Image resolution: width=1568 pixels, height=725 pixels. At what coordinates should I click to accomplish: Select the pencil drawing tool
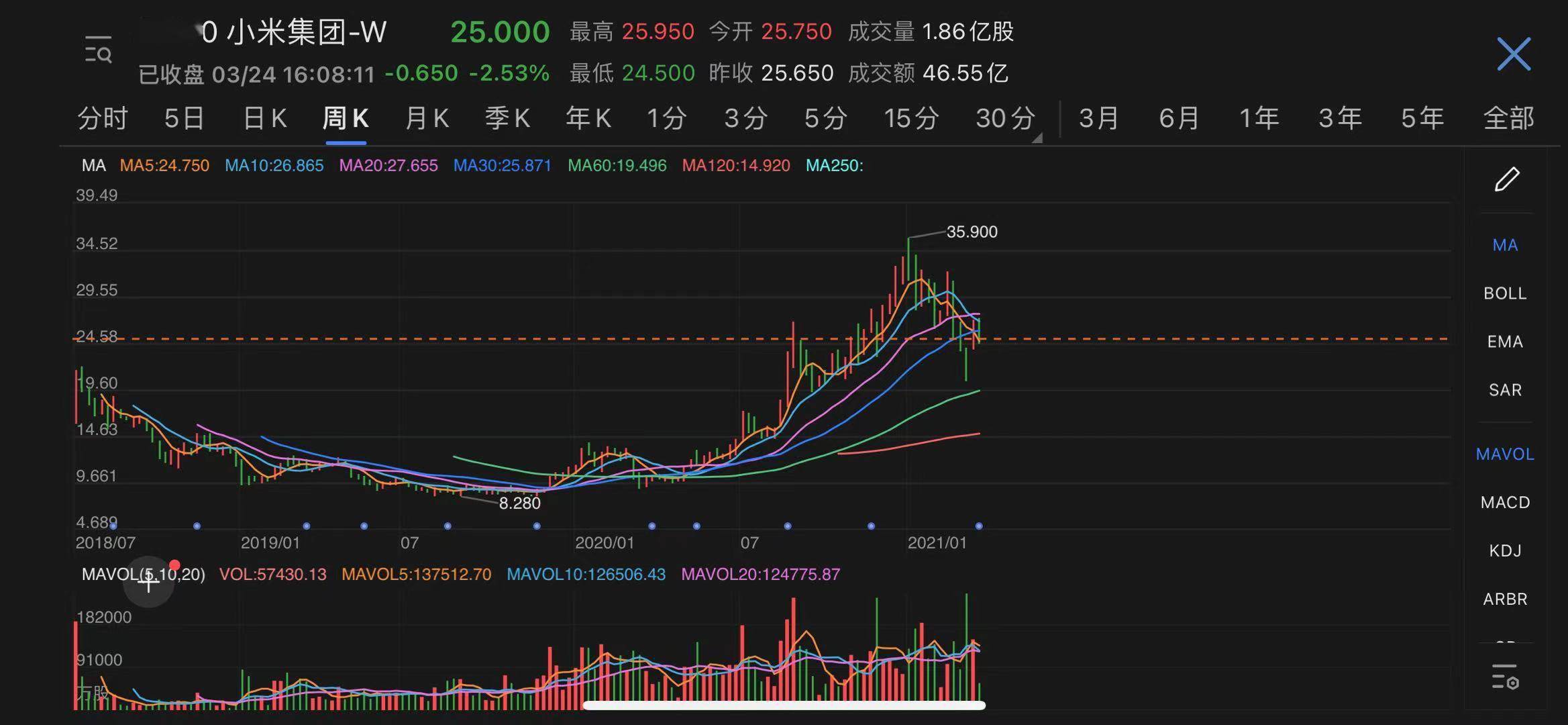tap(1506, 179)
